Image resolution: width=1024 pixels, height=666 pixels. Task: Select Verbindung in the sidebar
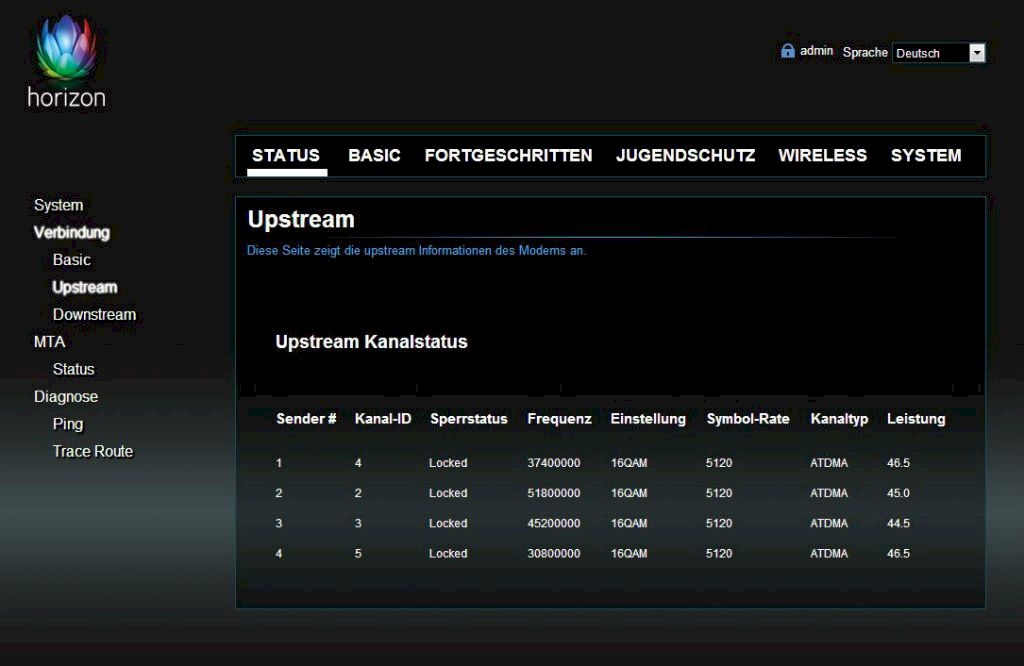tap(71, 233)
